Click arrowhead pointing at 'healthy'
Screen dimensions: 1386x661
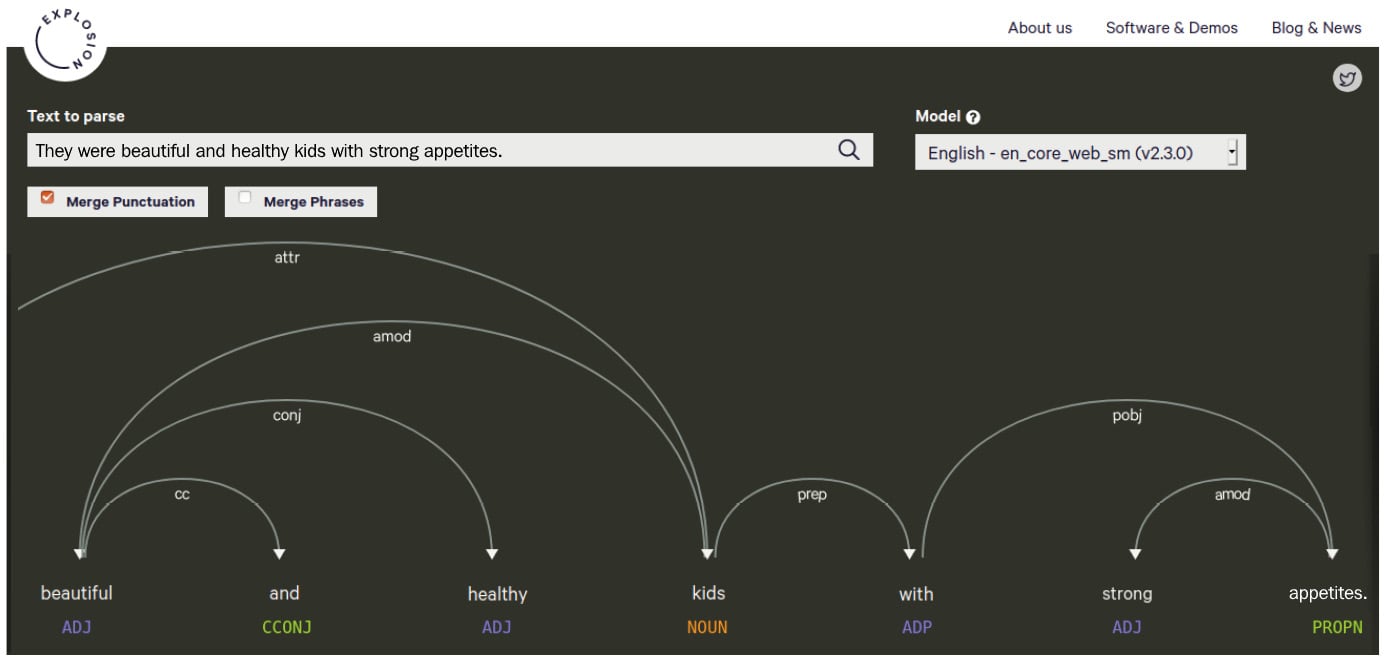492,554
